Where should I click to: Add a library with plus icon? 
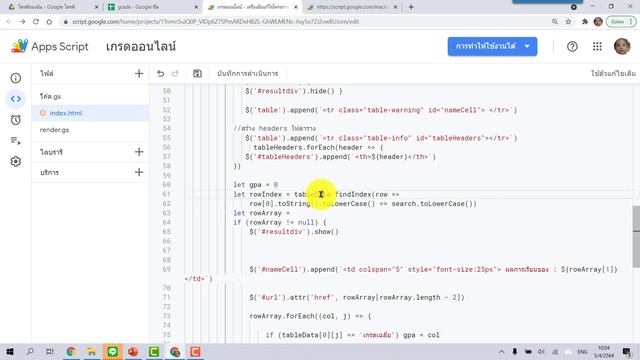(139, 152)
